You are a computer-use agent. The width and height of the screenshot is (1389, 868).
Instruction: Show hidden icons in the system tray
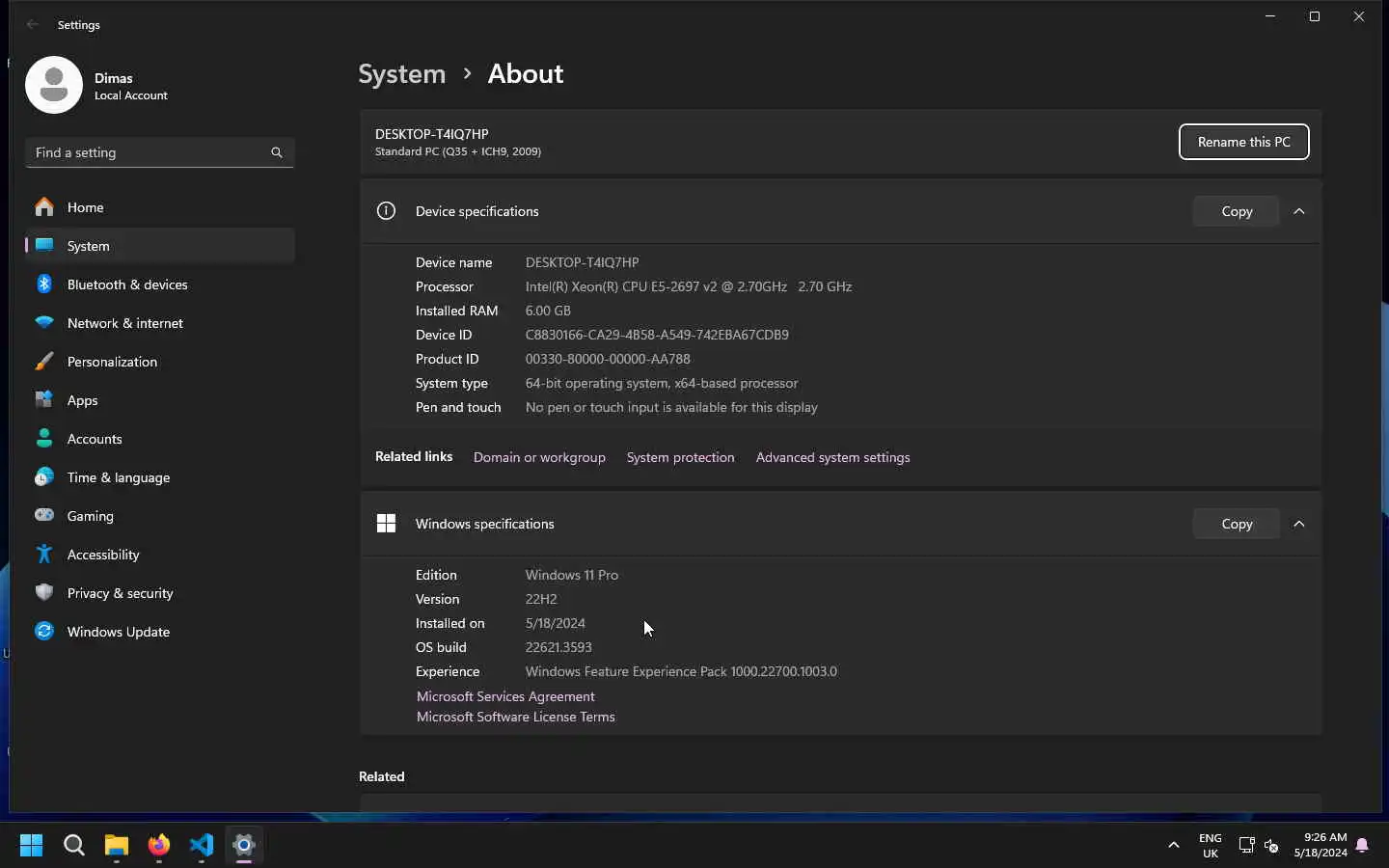click(x=1174, y=845)
